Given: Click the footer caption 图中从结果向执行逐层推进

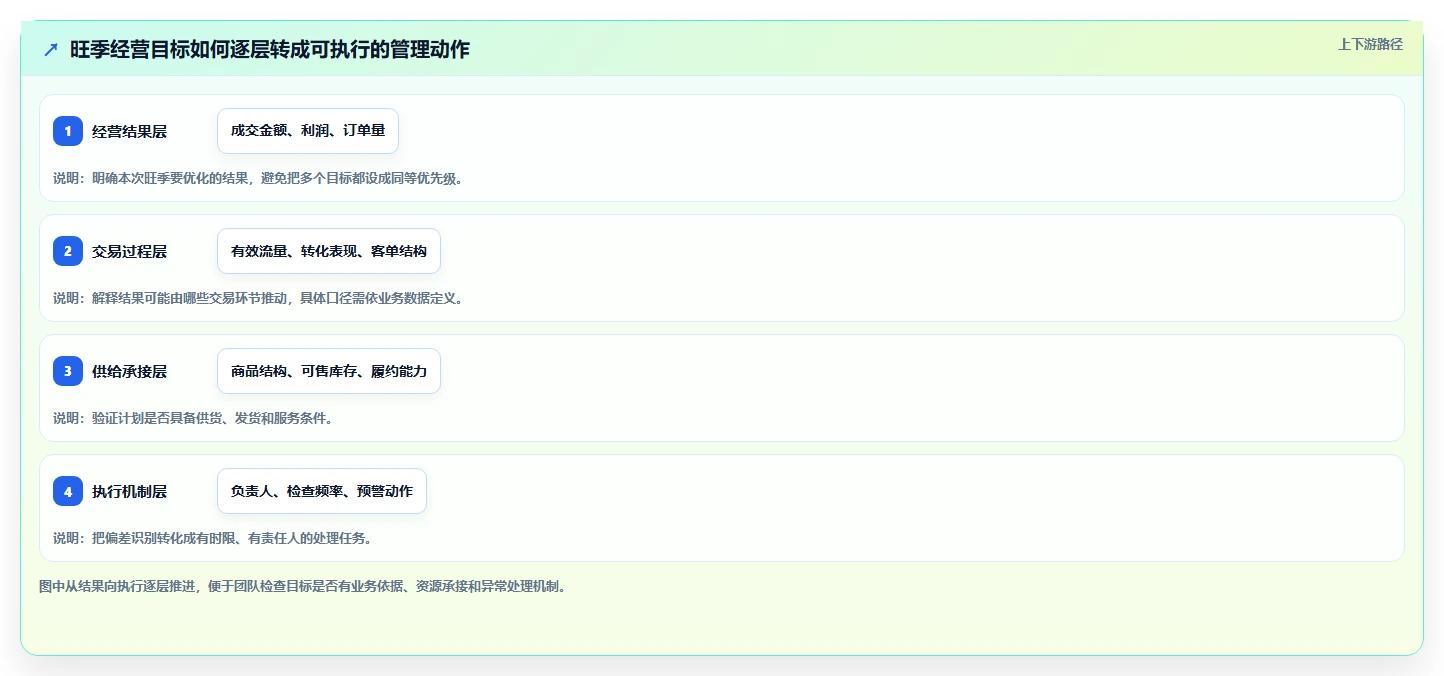Looking at the screenshot, I should click(x=119, y=587).
